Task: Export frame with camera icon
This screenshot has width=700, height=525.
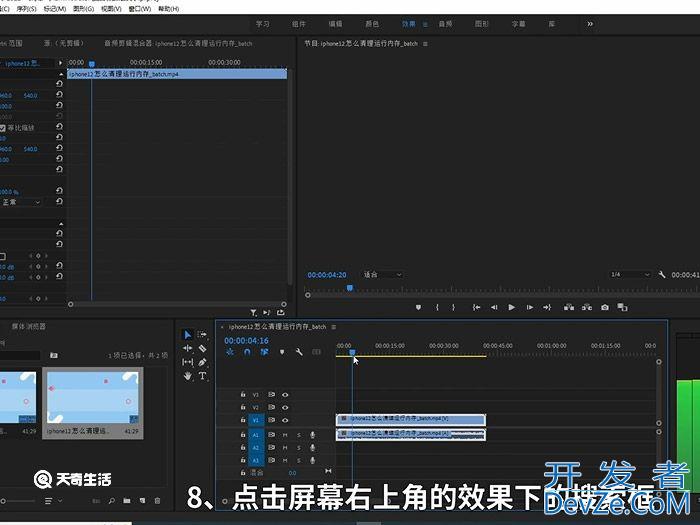Action: click(604, 307)
